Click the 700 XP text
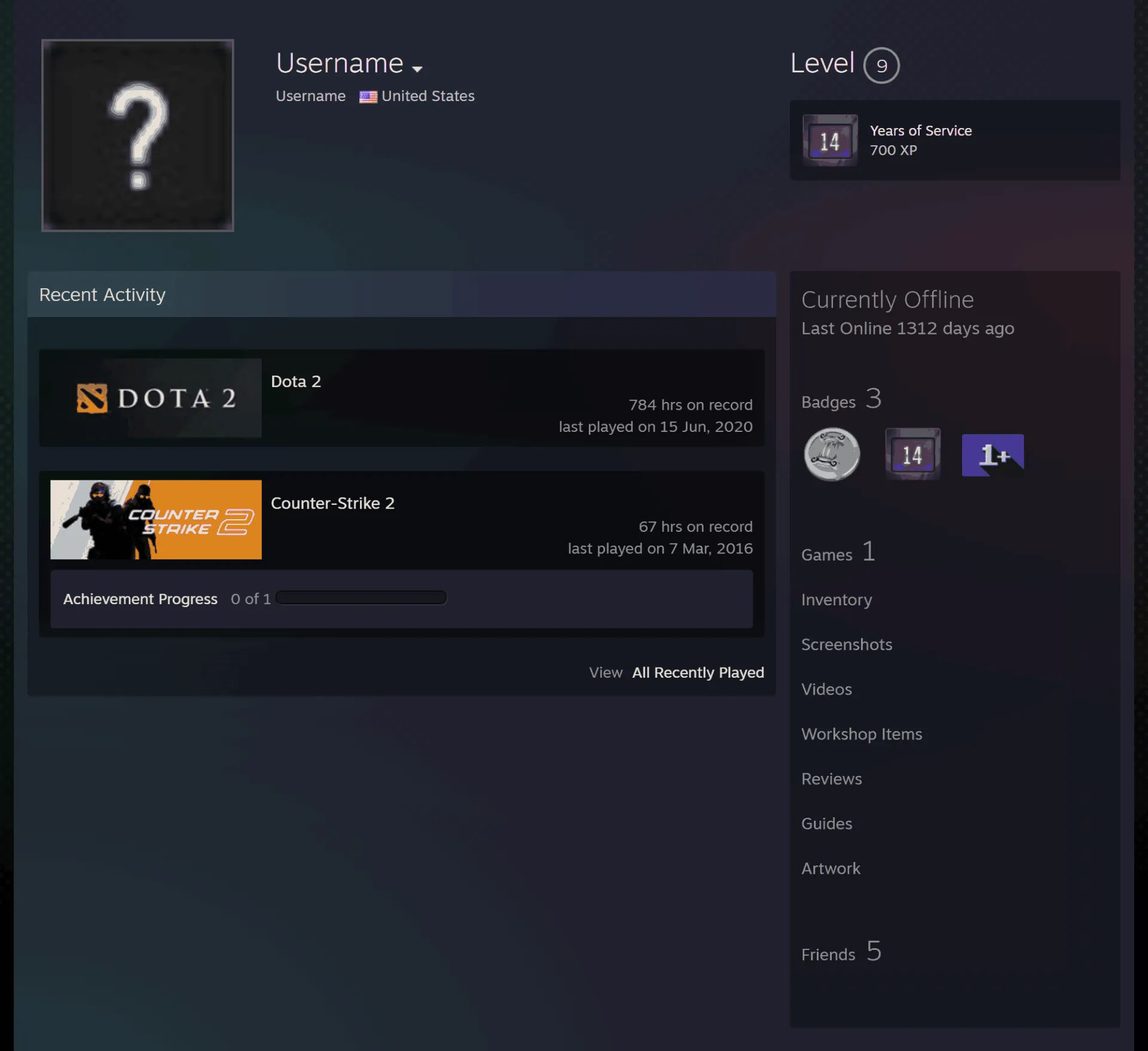 click(x=893, y=150)
